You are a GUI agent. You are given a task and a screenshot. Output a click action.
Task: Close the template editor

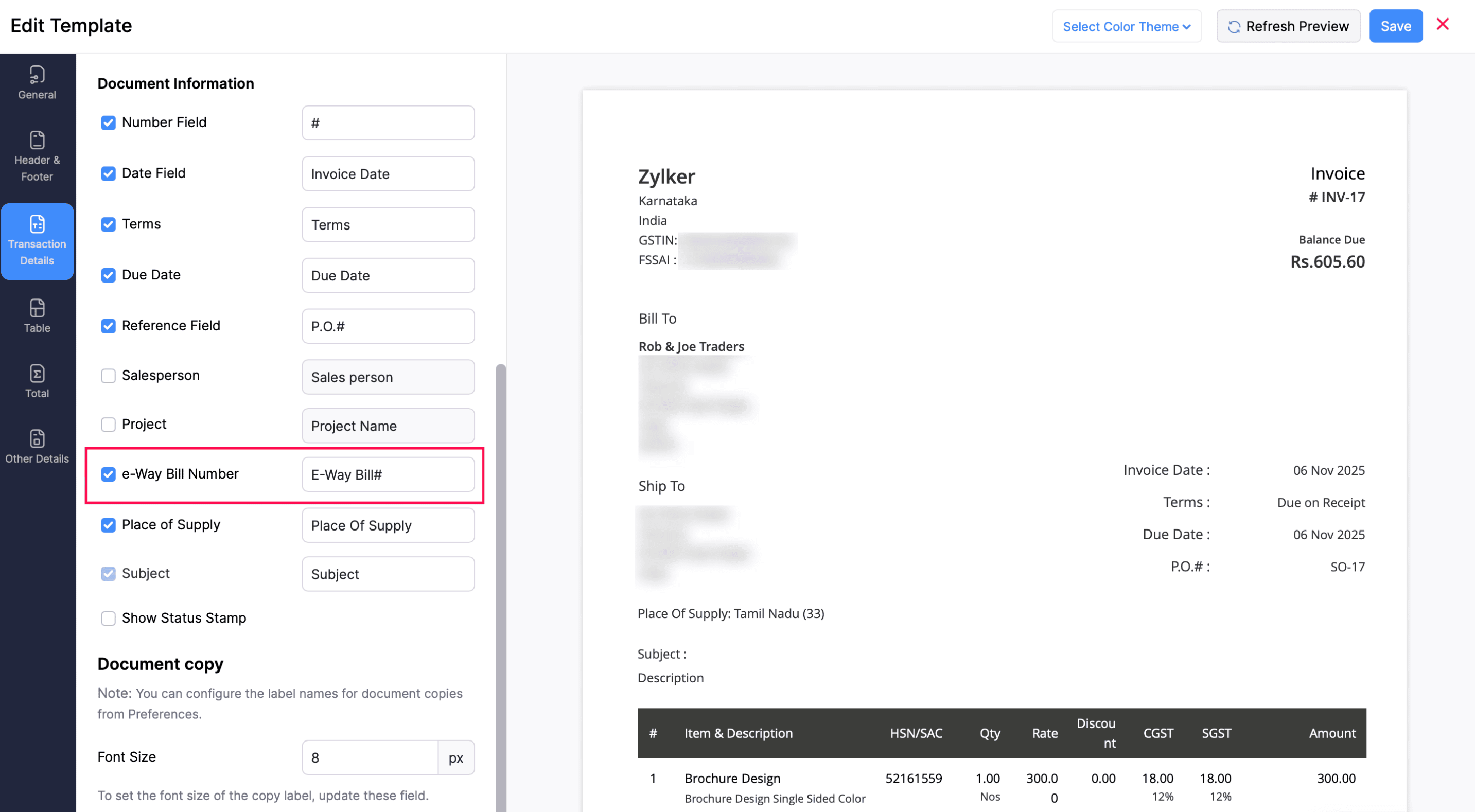tap(1443, 24)
